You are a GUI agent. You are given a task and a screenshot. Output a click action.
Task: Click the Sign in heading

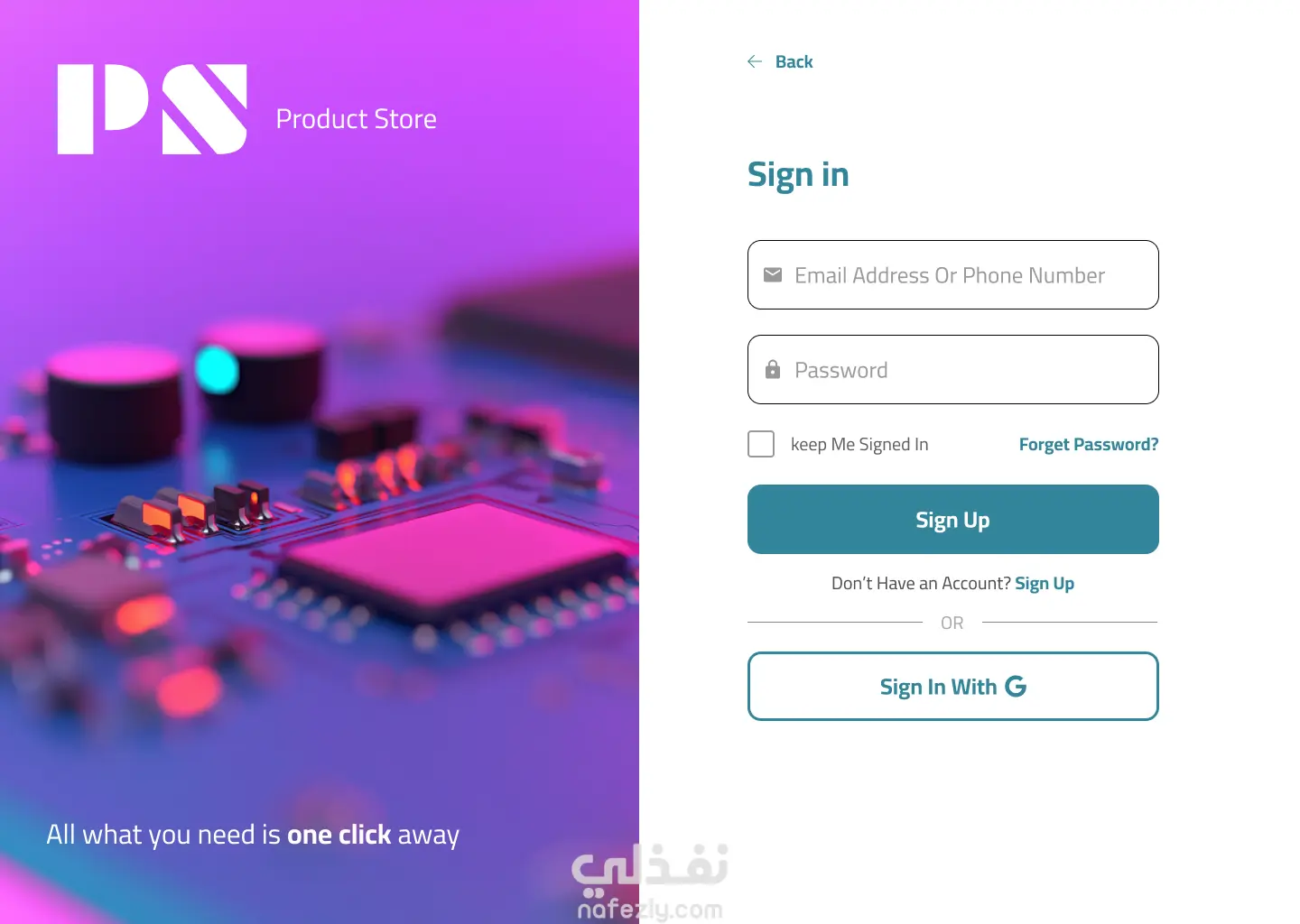(798, 175)
